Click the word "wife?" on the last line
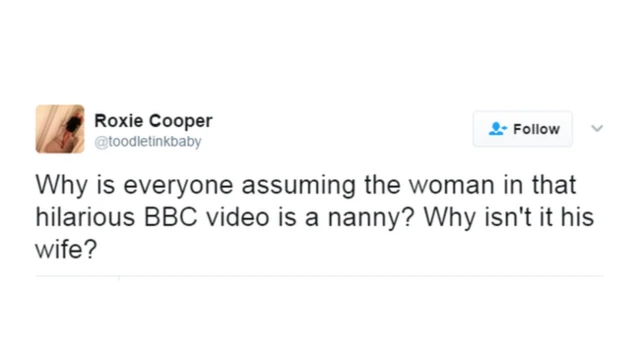 pyautogui.click(x=66, y=249)
